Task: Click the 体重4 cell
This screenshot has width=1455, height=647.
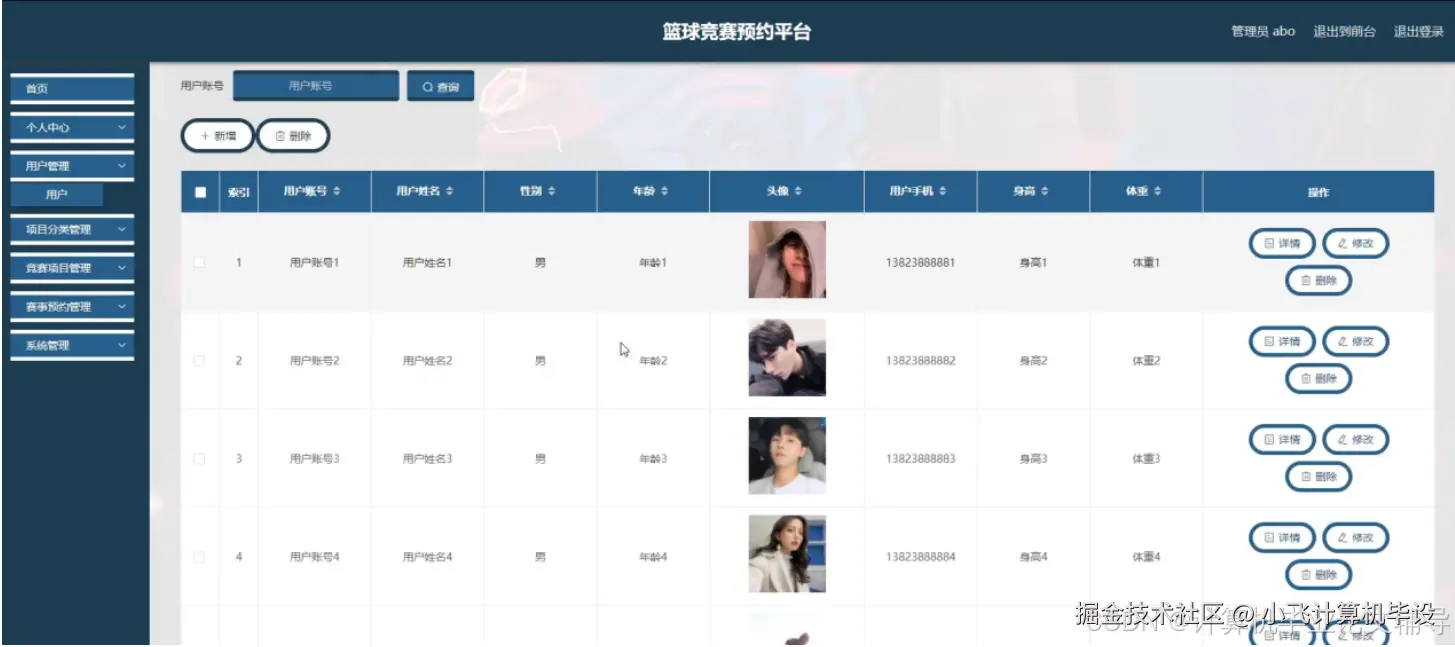Action: coord(1146,557)
